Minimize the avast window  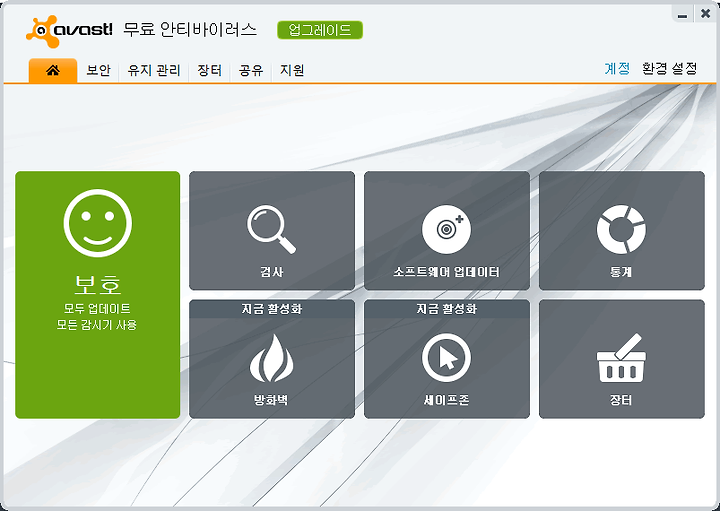coord(682,14)
